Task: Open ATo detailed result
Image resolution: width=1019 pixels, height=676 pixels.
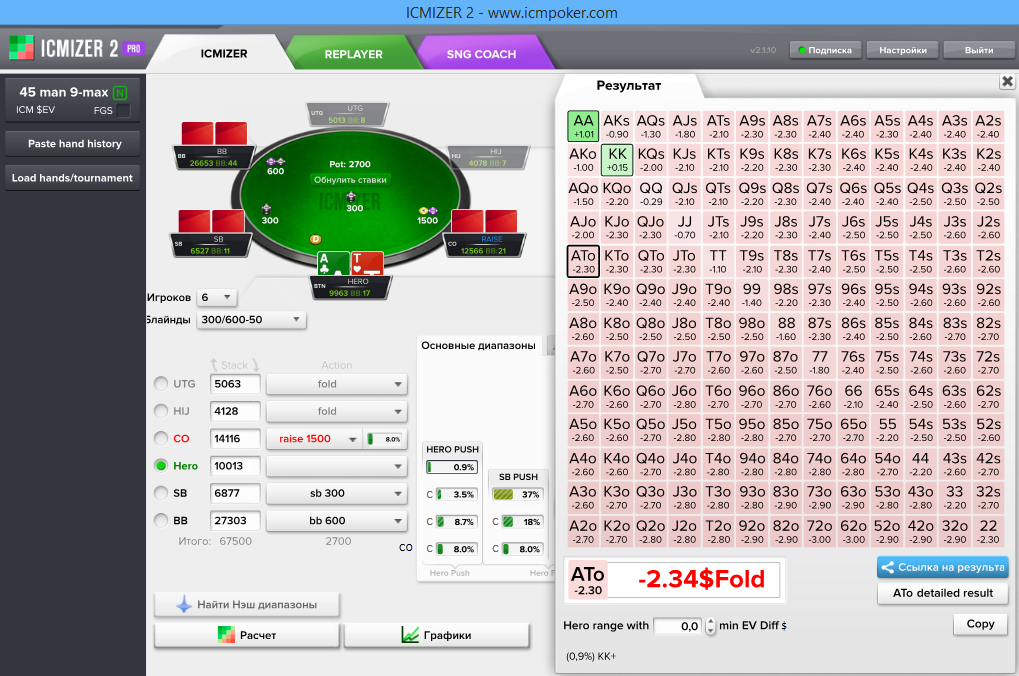Action: [x=942, y=593]
